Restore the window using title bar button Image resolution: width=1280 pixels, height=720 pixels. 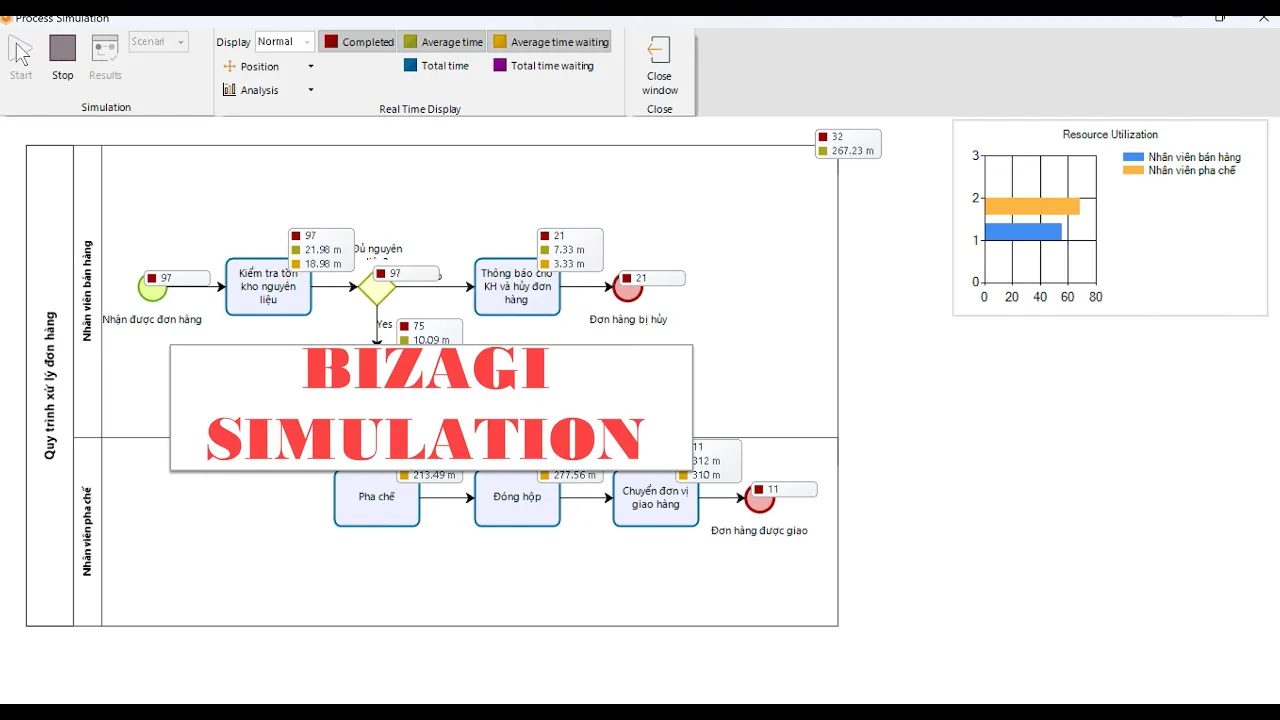point(1220,18)
